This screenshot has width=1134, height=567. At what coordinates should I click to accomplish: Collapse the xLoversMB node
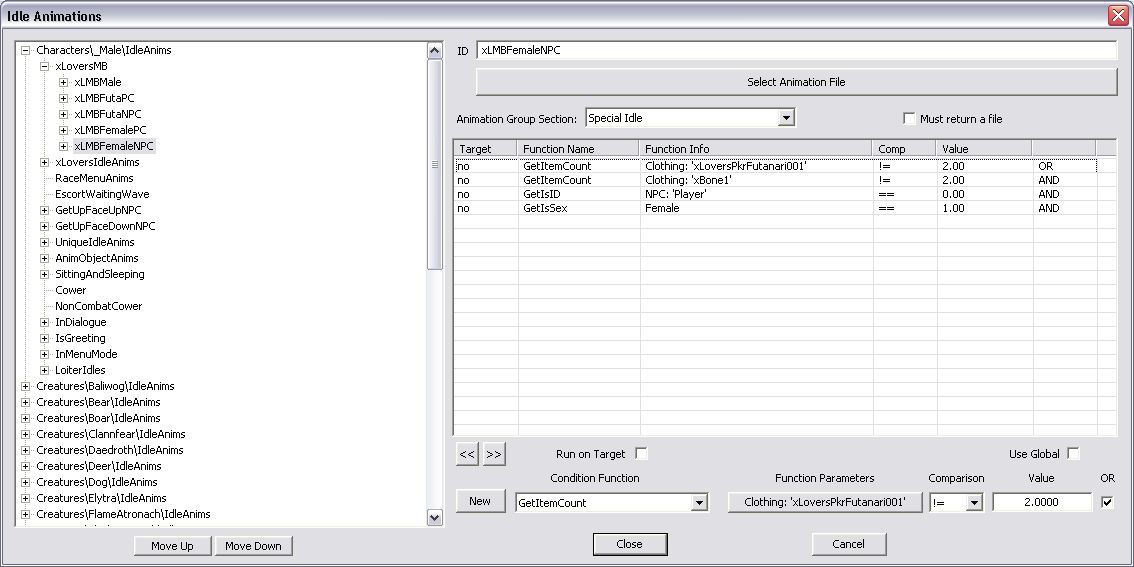(45, 67)
